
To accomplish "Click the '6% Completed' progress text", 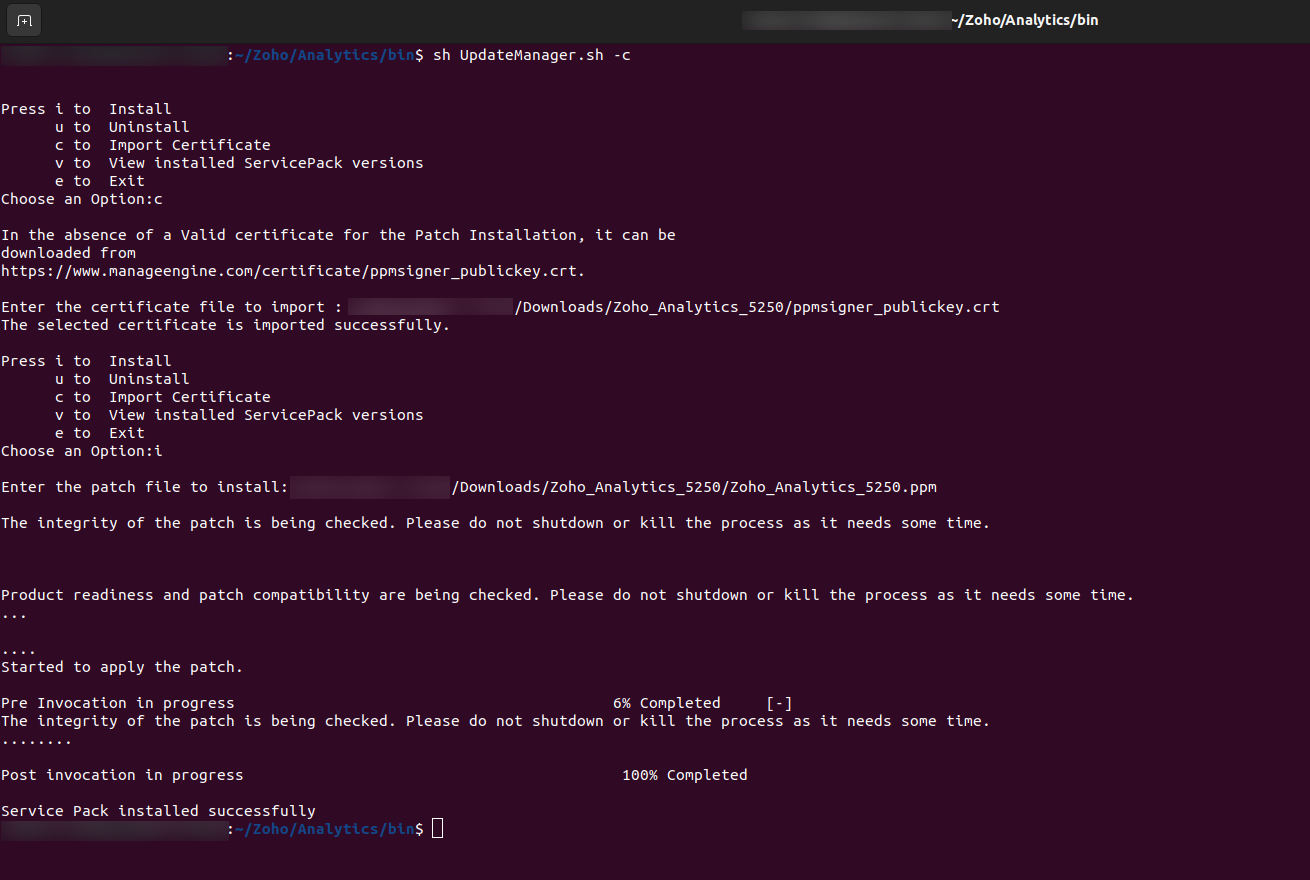I will (667, 703).
